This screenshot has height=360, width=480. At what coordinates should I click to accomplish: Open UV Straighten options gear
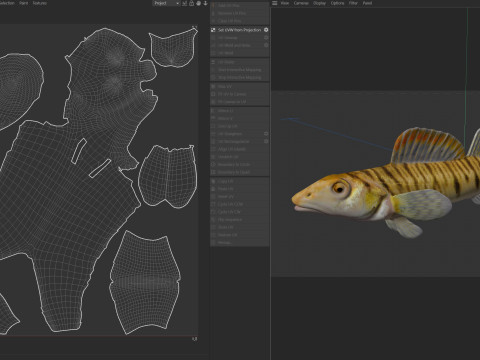[266, 134]
